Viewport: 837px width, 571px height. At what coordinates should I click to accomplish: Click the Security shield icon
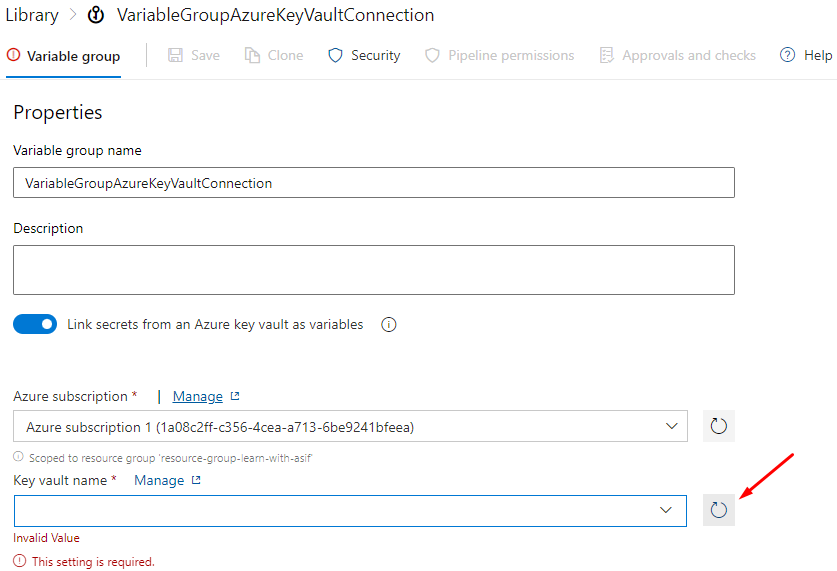click(336, 56)
